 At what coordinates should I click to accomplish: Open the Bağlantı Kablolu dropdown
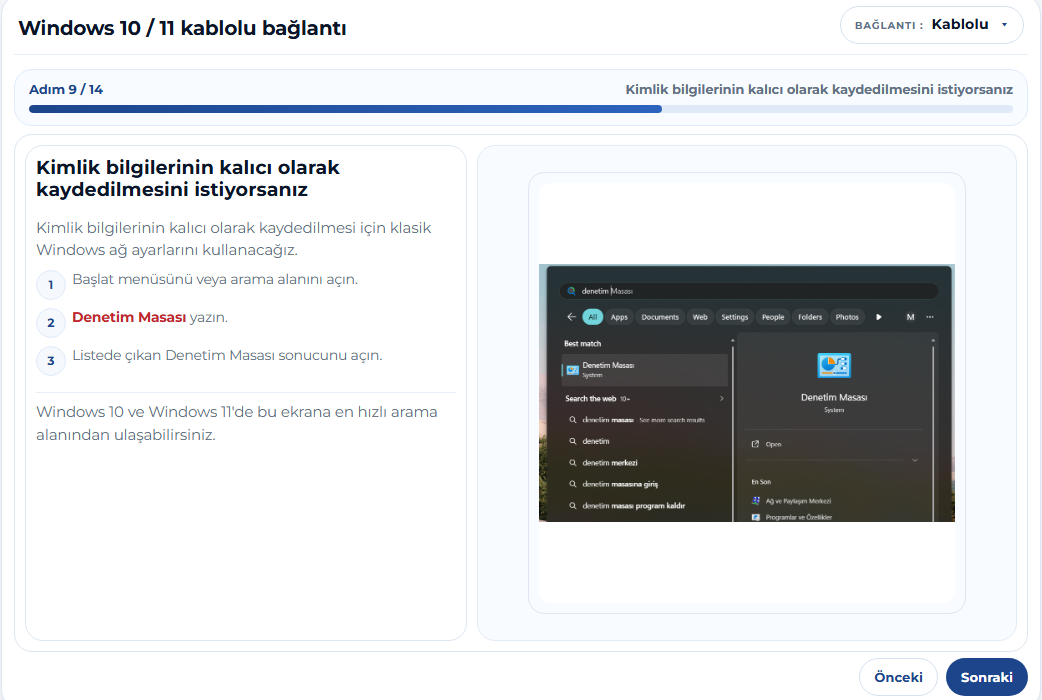coord(931,25)
